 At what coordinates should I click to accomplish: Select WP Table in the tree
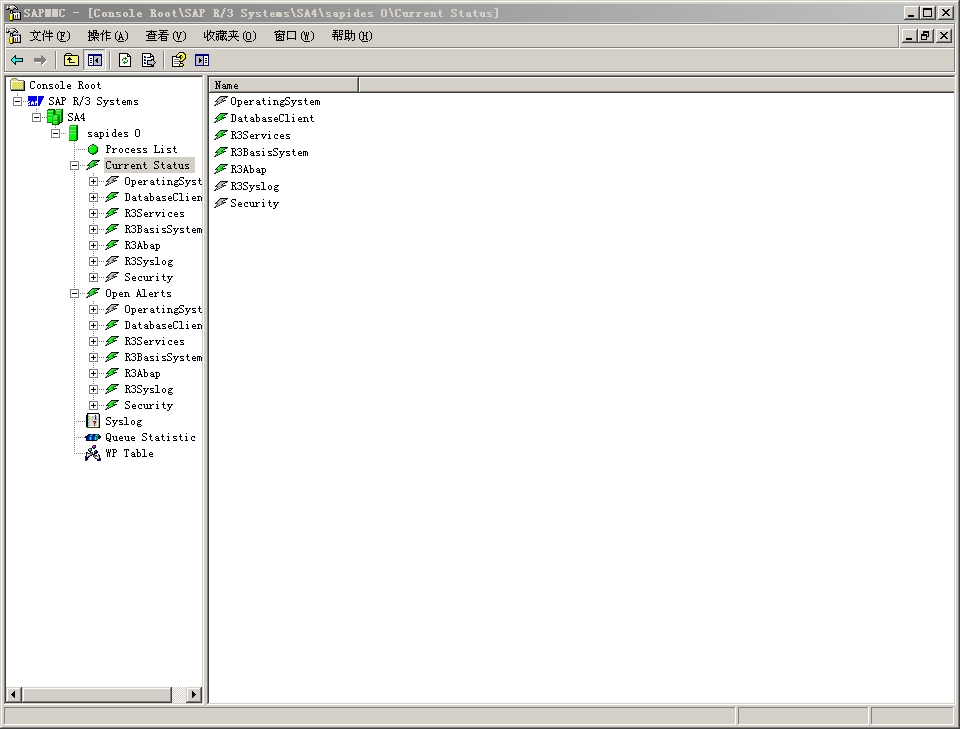click(x=129, y=453)
